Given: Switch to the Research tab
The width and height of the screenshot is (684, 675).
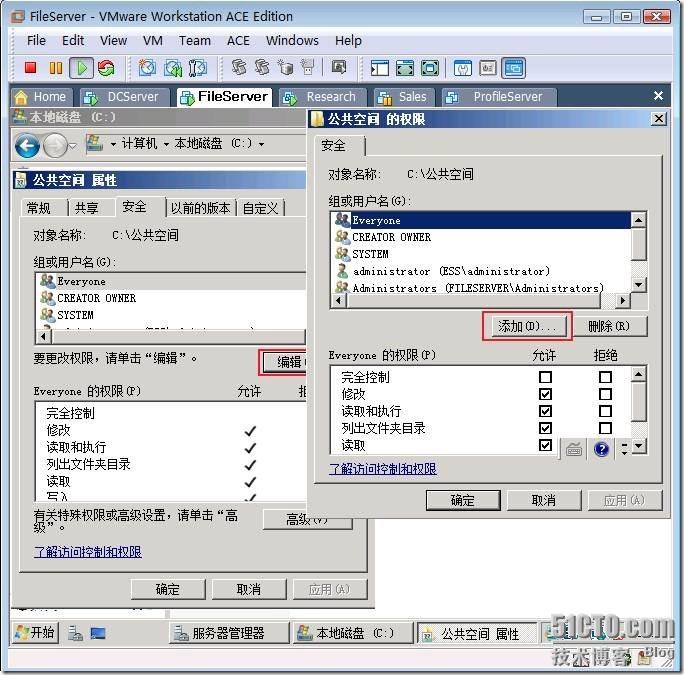Looking at the screenshot, I should pyautogui.click(x=323, y=97).
